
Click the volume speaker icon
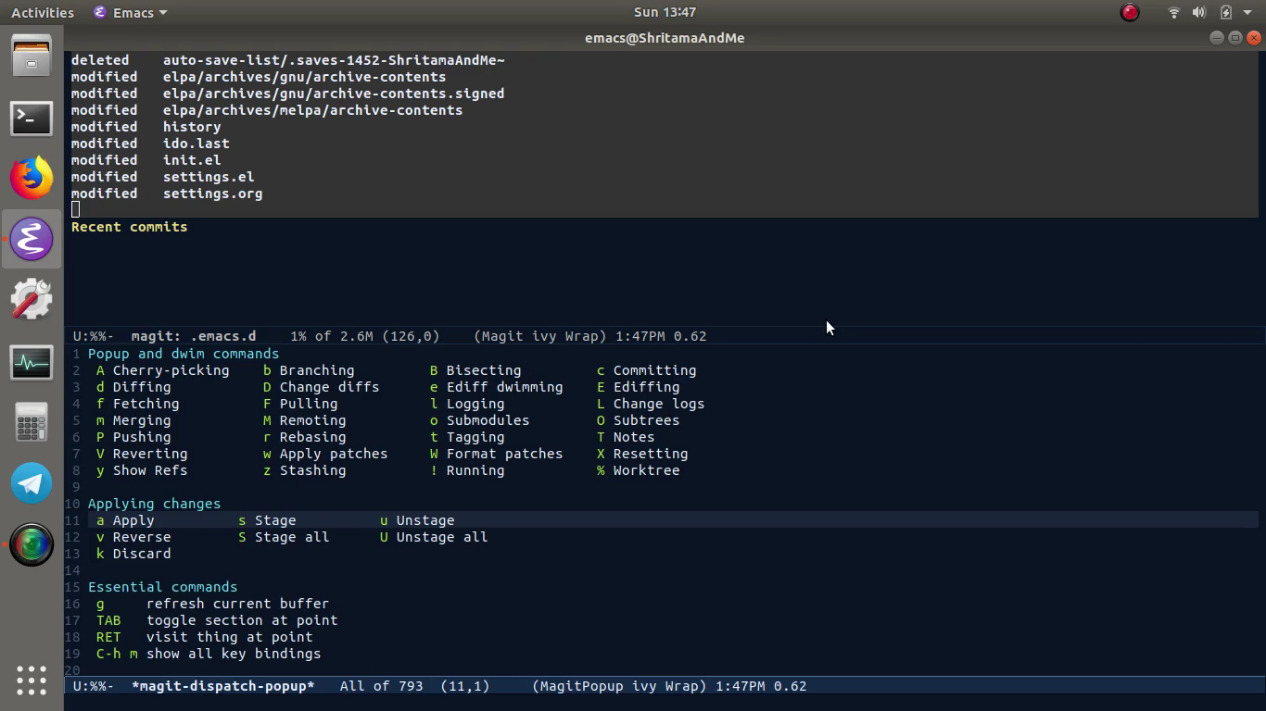coord(1199,13)
